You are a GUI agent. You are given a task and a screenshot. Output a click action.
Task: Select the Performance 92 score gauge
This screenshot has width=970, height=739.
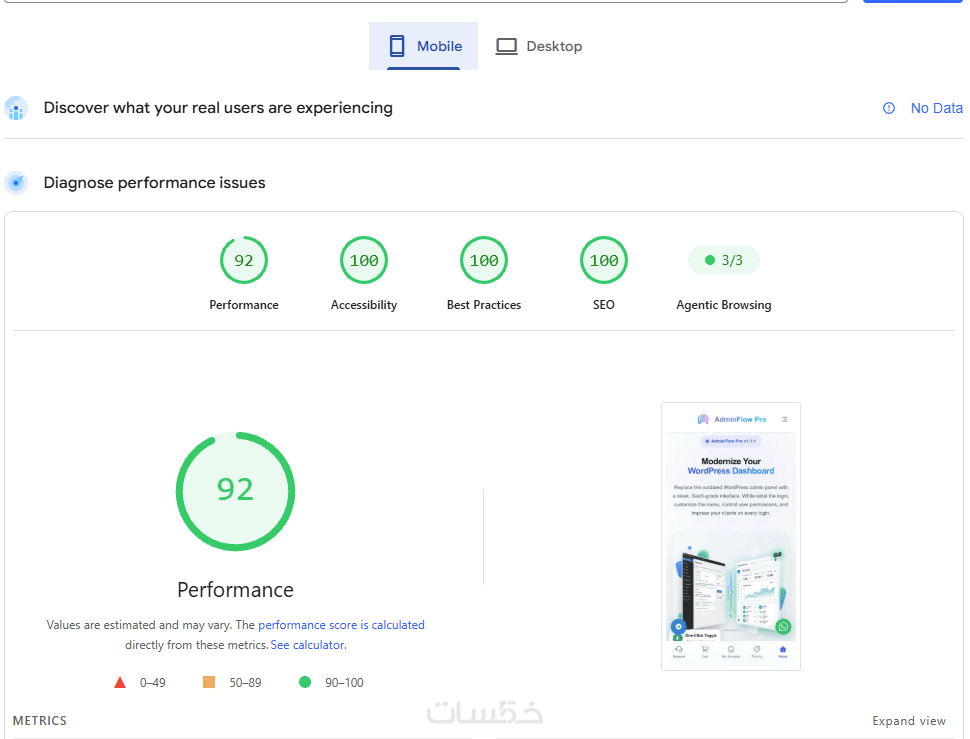(244, 260)
